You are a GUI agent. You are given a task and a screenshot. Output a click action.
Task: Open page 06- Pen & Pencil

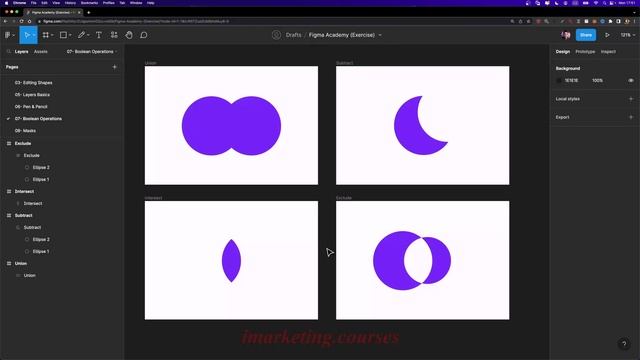click(31, 107)
